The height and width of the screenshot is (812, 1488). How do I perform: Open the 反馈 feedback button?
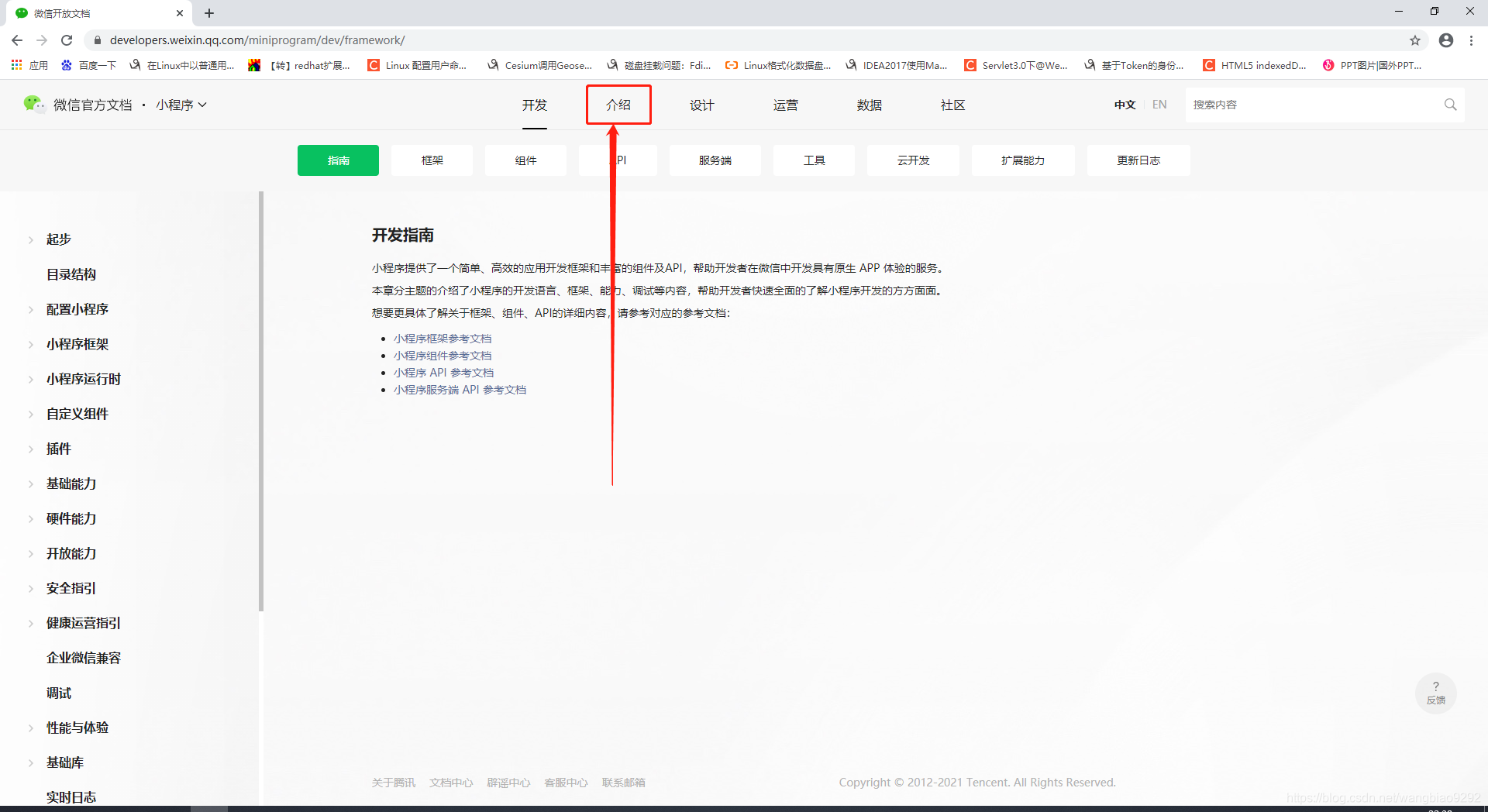pos(1435,693)
